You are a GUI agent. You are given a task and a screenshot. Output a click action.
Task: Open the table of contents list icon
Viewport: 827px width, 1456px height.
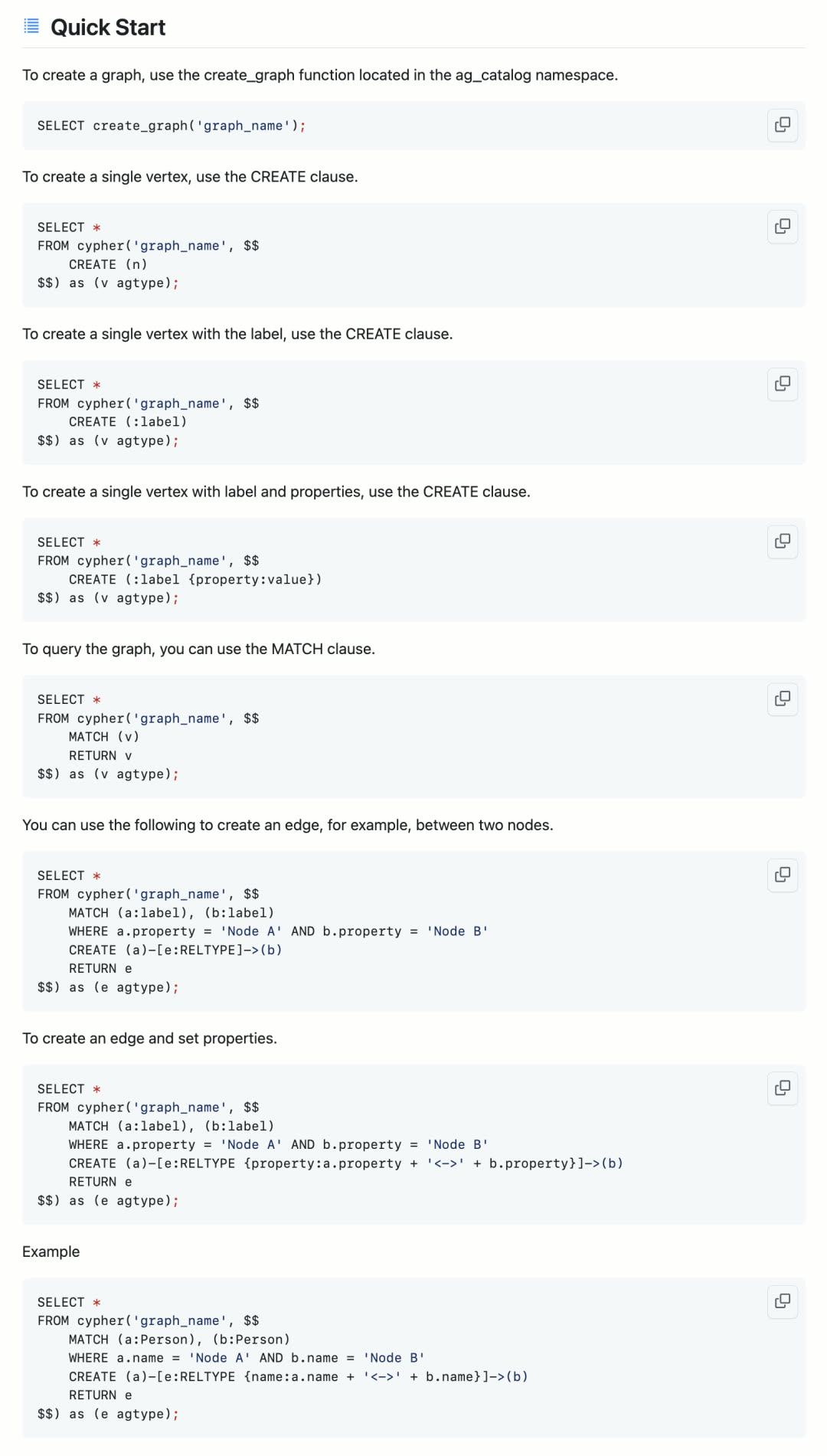[x=31, y=27]
